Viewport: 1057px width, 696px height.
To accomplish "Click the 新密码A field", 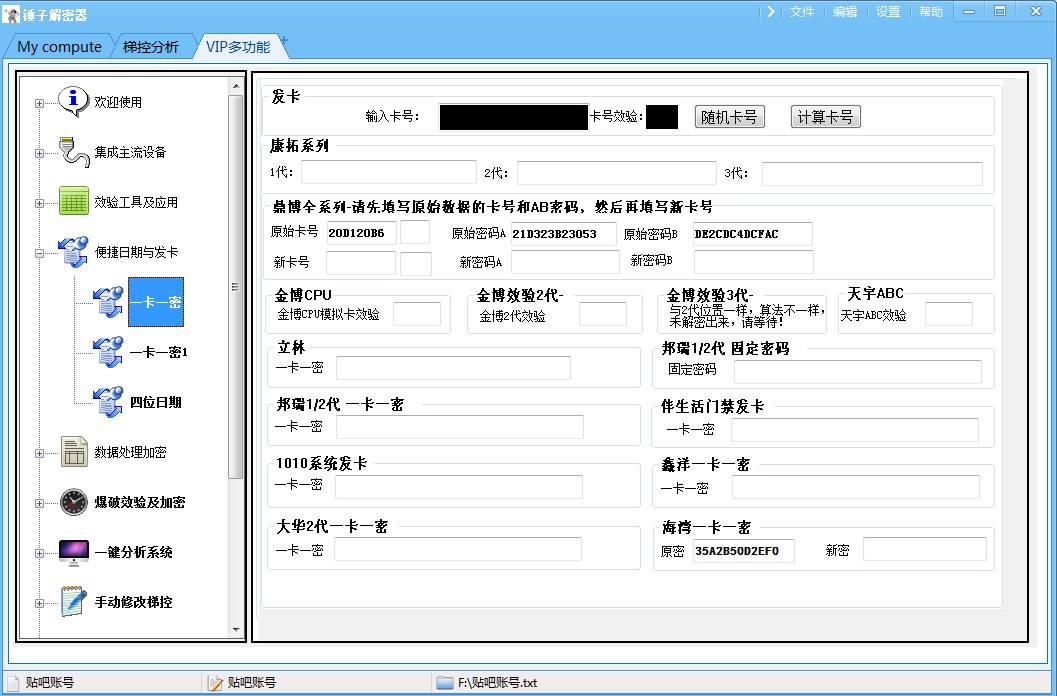I will pyautogui.click(x=565, y=262).
